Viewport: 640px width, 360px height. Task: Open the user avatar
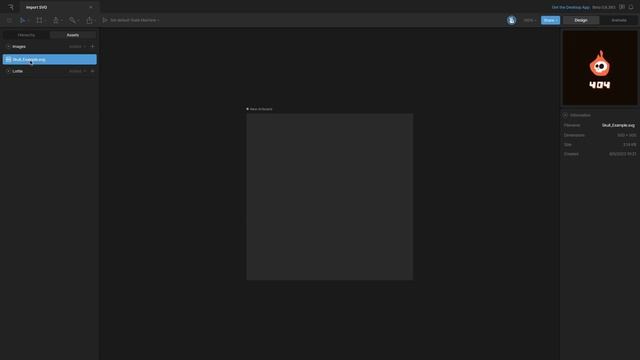511,20
